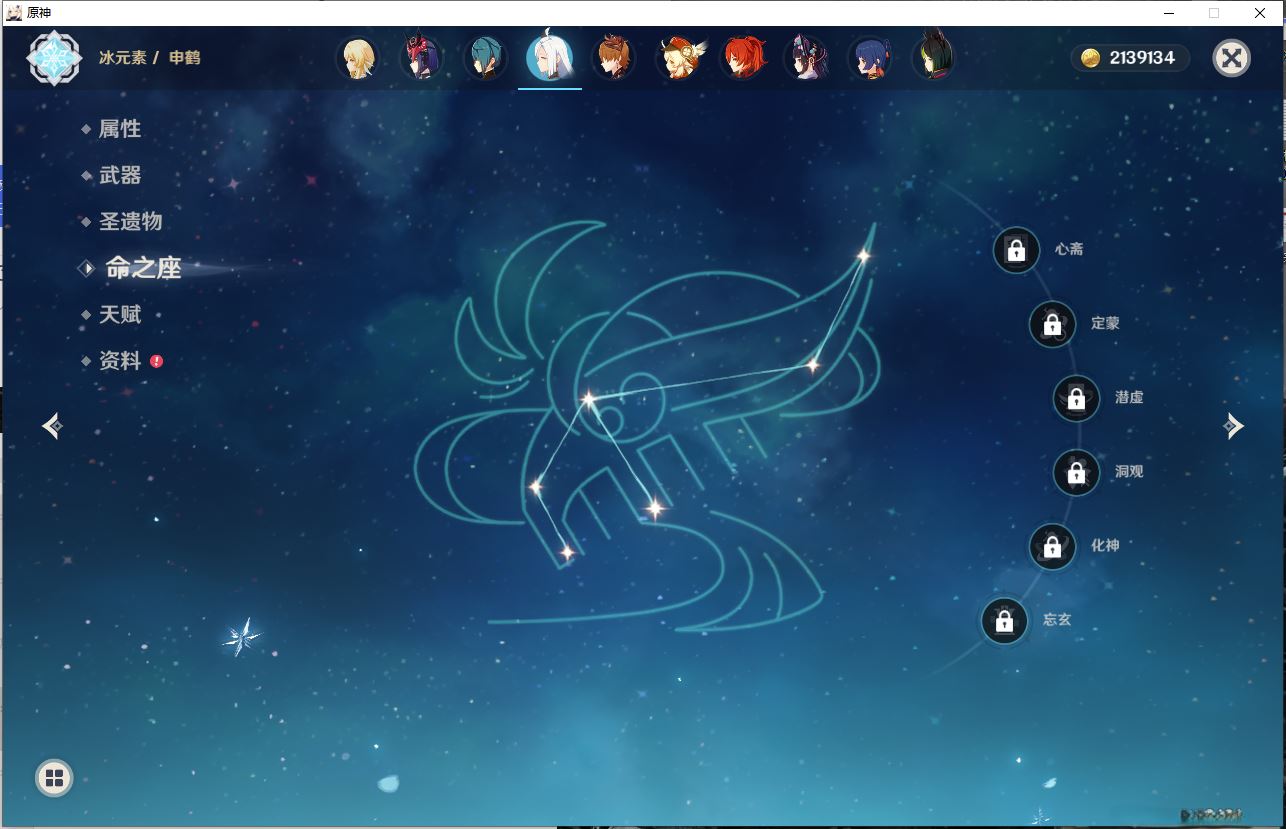Click the Mora balance 2139134
The width and height of the screenshot is (1286, 829).
click(x=1130, y=58)
